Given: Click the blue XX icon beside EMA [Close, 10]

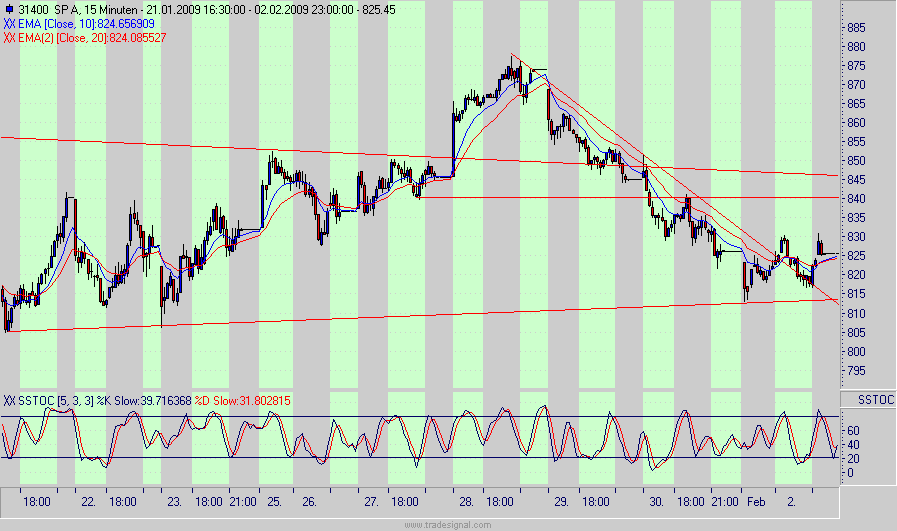Looking at the screenshot, I should pos(10,24).
